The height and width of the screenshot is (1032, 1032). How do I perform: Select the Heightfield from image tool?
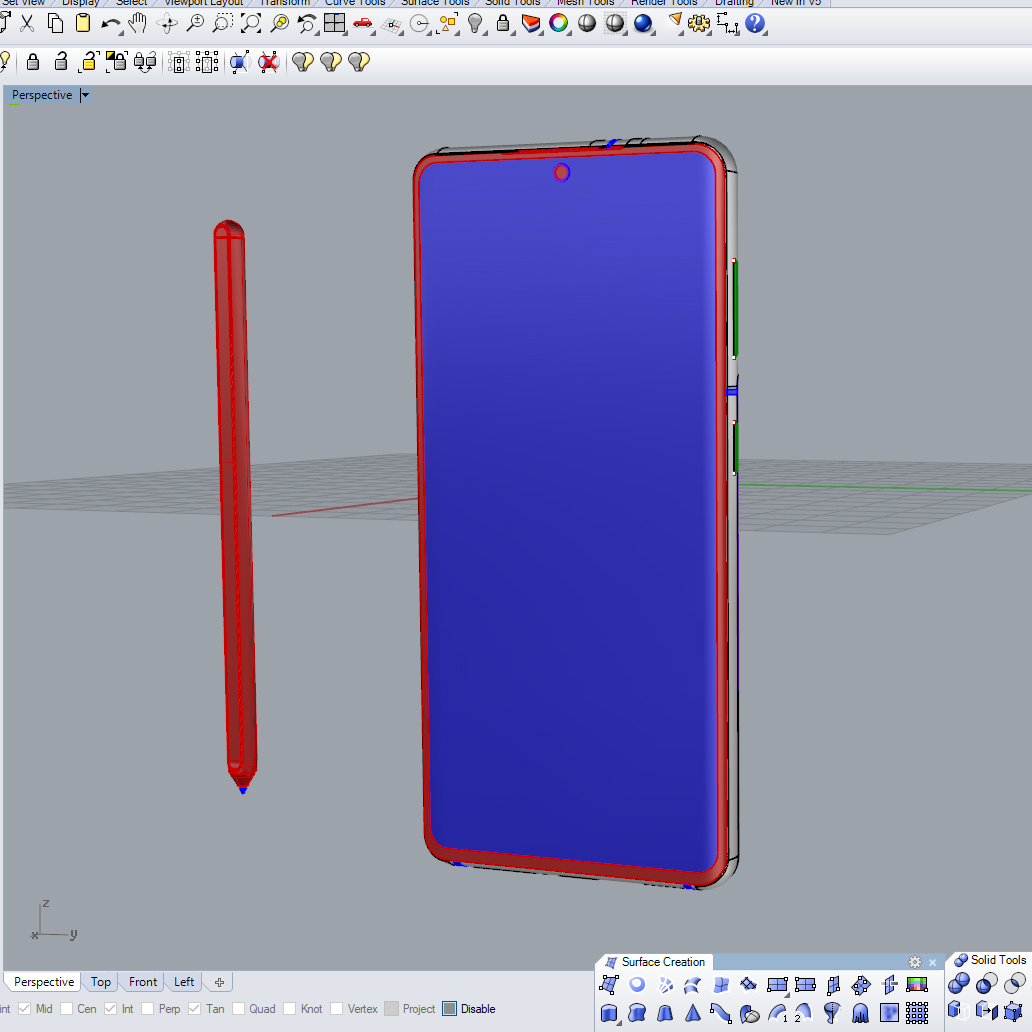coord(889,1013)
